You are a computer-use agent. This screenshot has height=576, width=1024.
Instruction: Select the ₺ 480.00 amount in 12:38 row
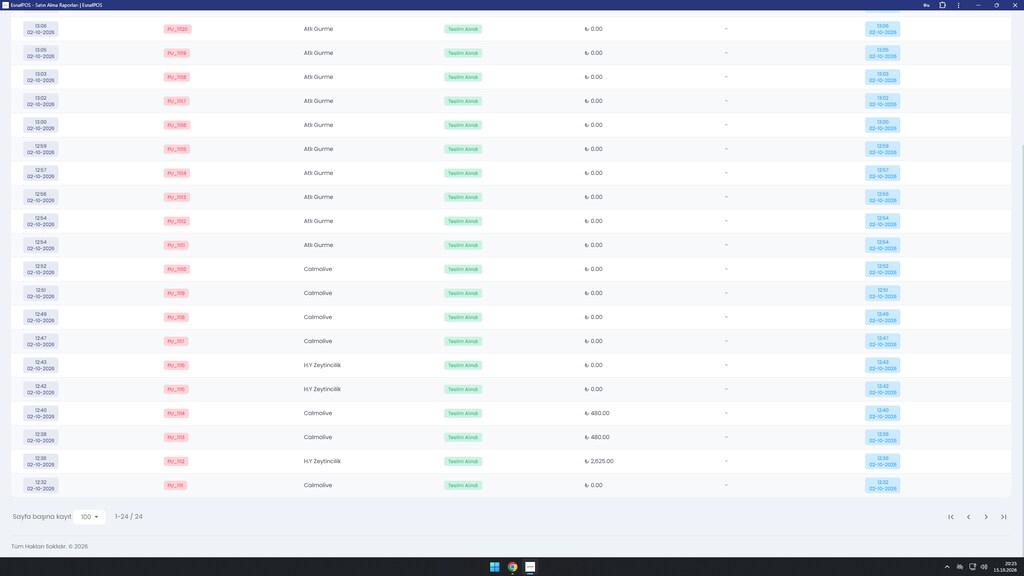tap(597, 438)
